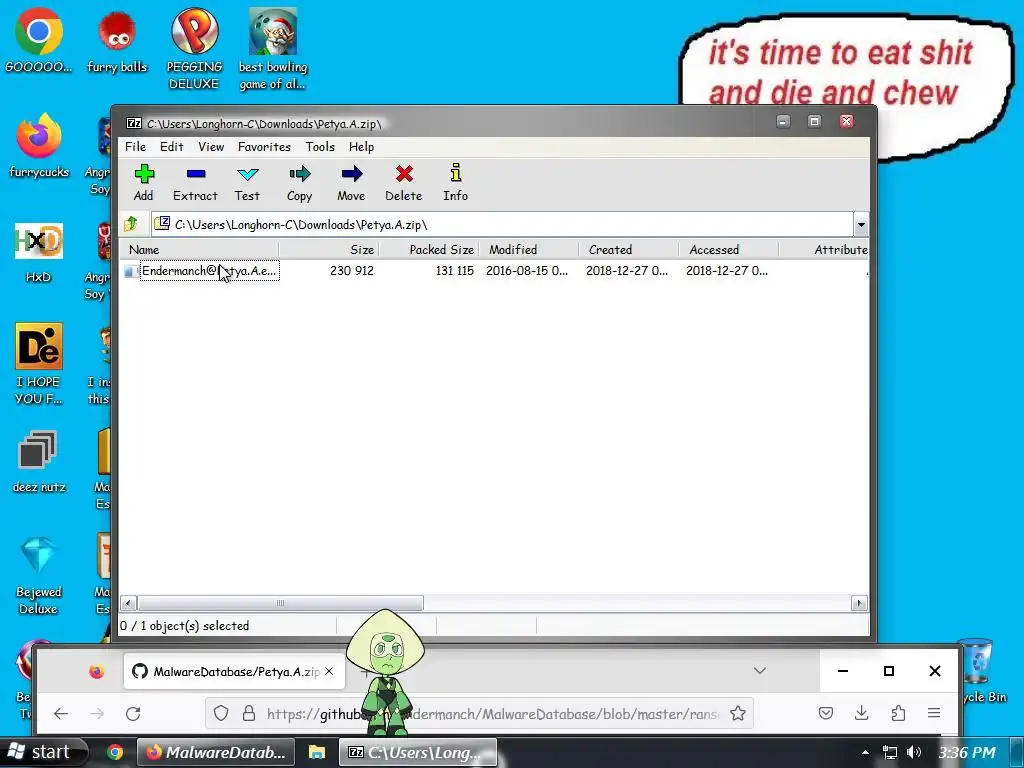The height and width of the screenshot is (768, 1024).
Task: Expand the address path dropdown
Action: point(861,225)
